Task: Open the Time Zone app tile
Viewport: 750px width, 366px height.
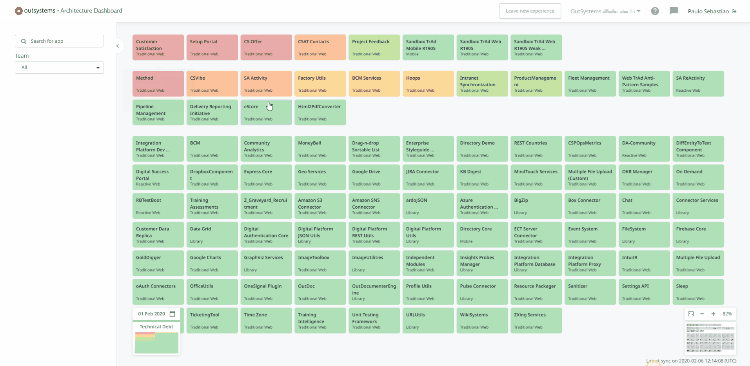Action: [266, 321]
